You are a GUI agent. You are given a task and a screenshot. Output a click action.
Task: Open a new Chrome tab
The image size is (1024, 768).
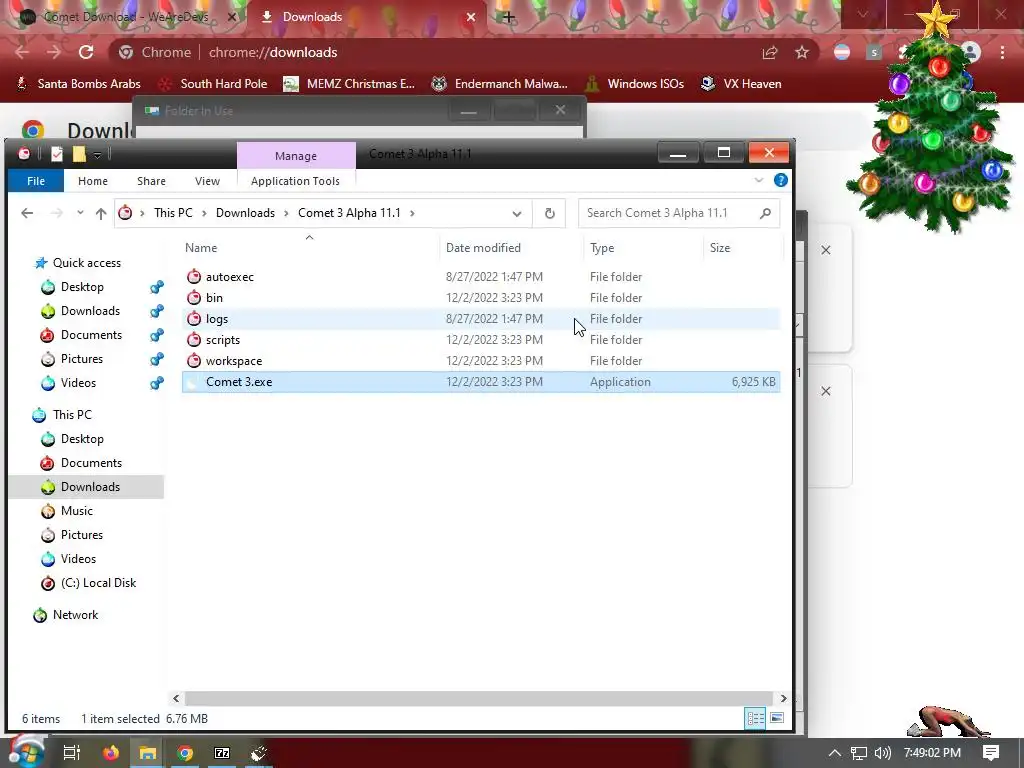click(509, 17)
